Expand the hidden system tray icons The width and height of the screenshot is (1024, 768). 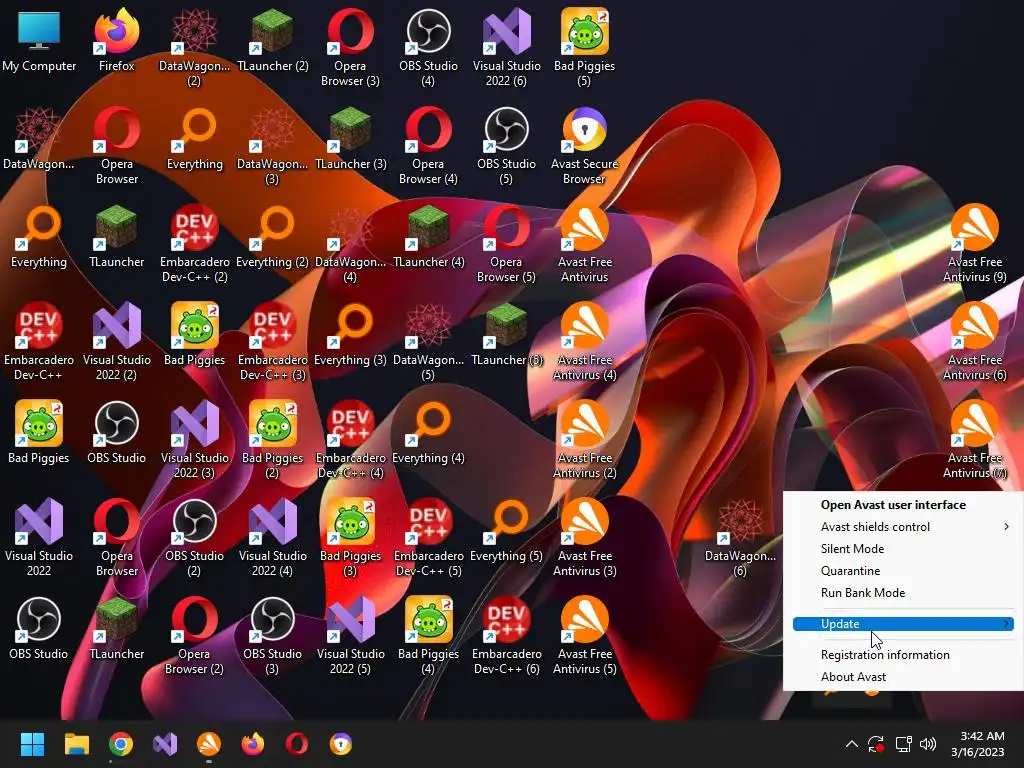coord(852,744)
